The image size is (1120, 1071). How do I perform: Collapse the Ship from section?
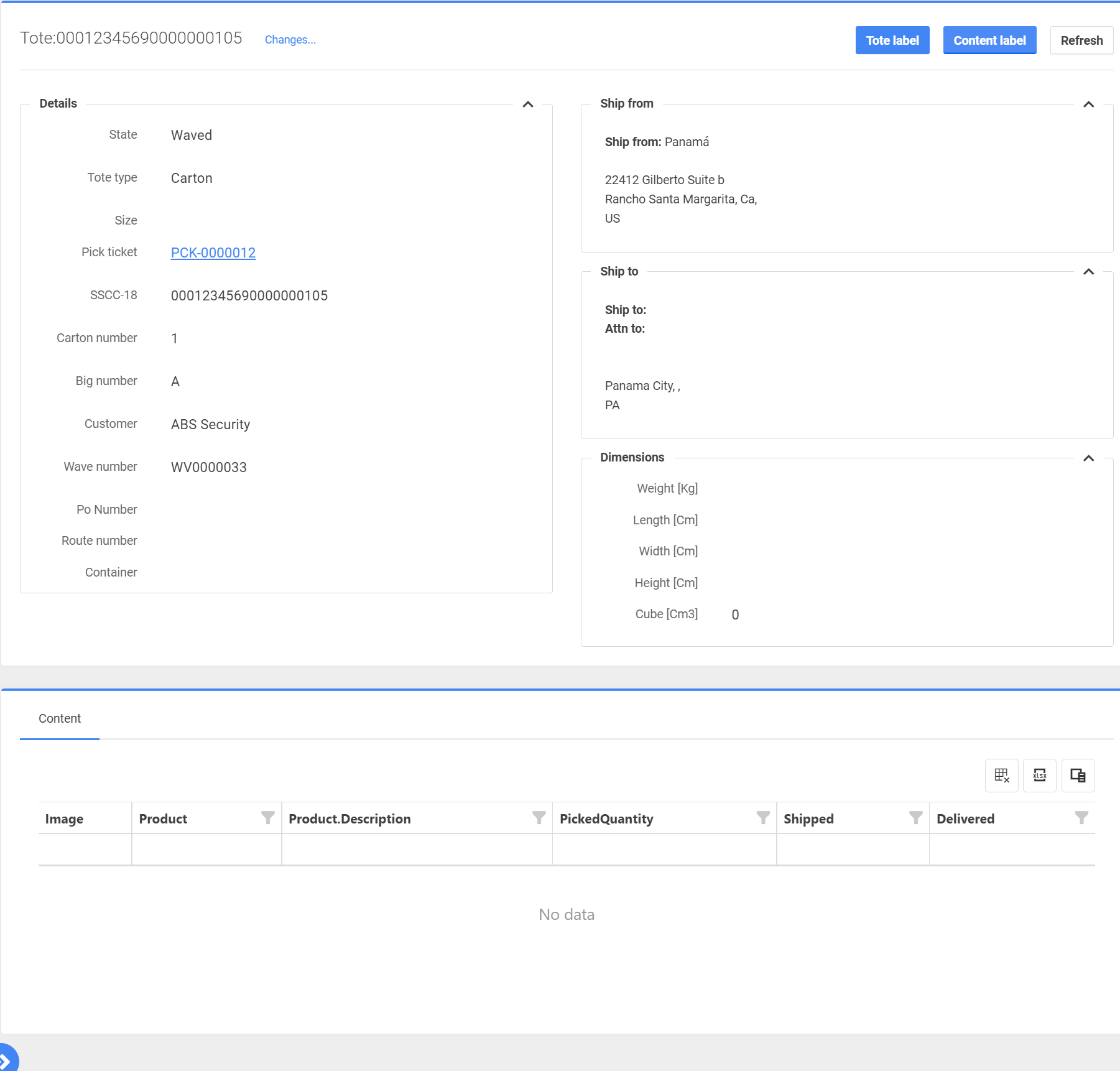pyautogui.click(x=1088, y=104)
